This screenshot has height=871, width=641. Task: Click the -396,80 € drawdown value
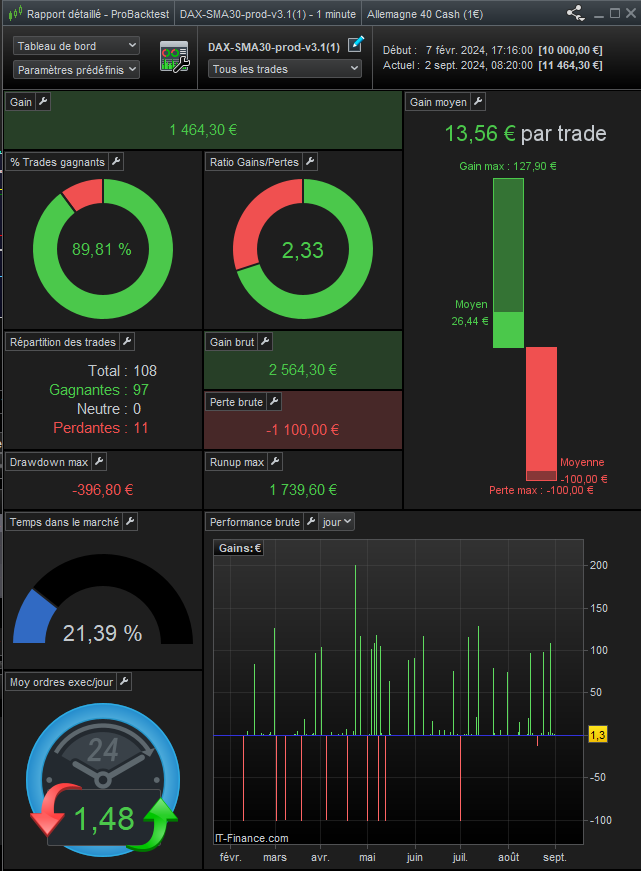(103, 490)
